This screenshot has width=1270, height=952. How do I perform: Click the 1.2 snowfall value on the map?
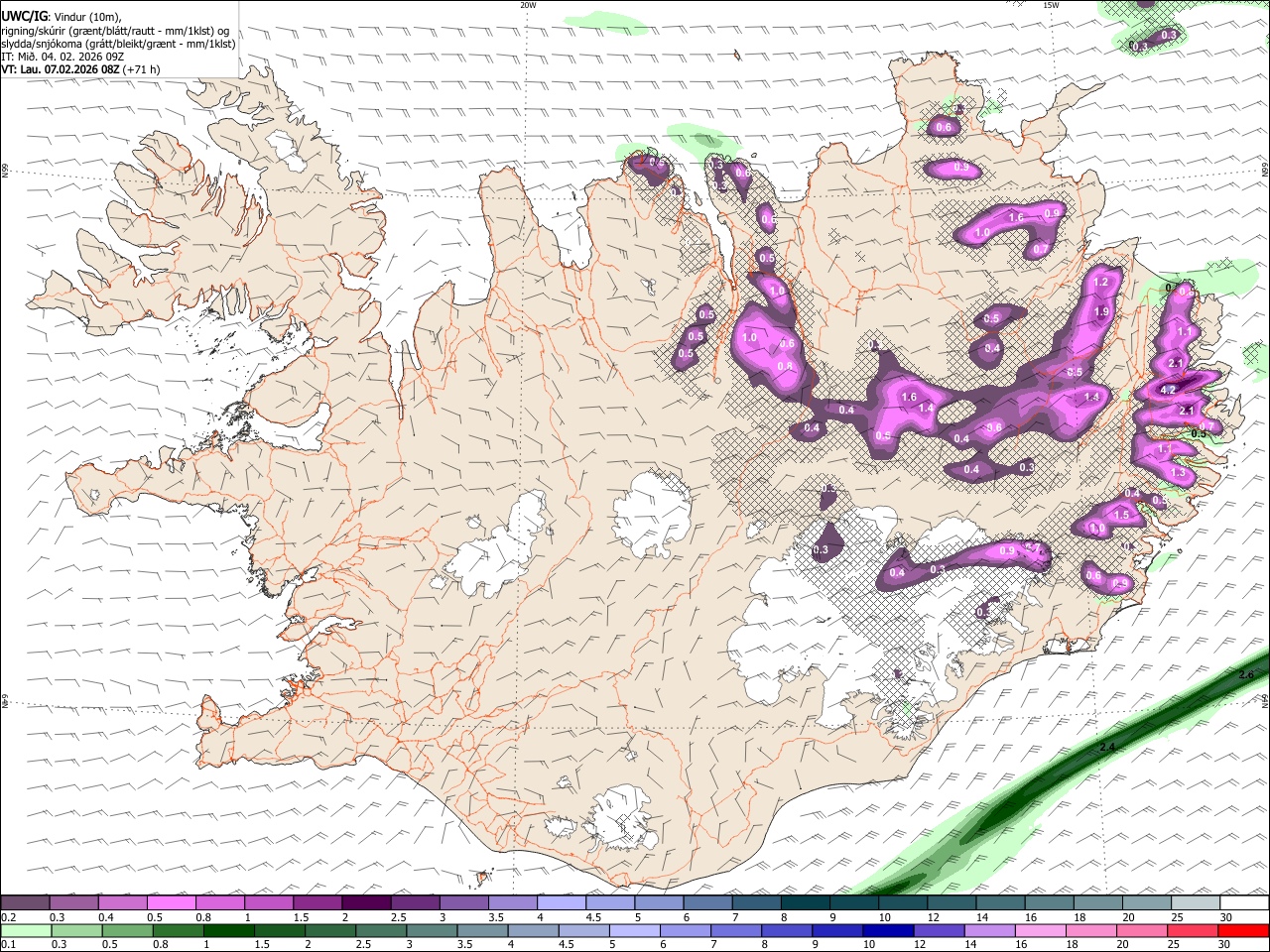pos(1099,283)
